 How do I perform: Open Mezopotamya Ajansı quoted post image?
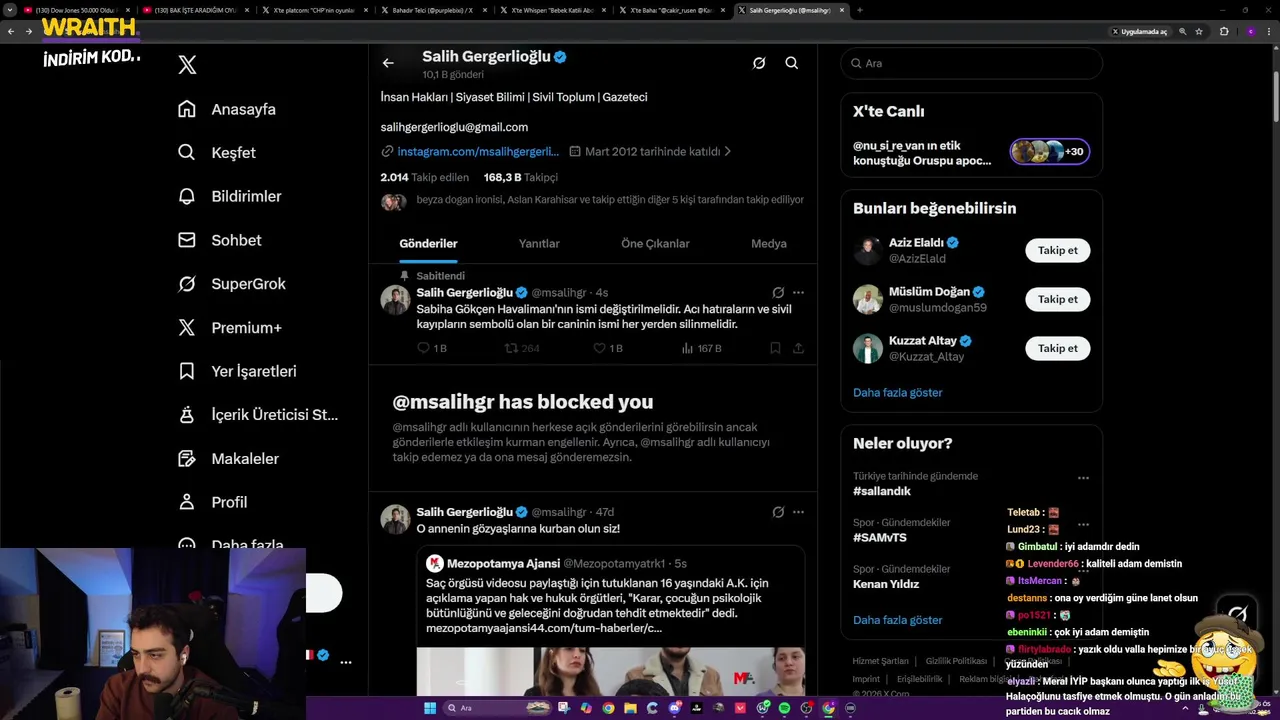point(610,671)
